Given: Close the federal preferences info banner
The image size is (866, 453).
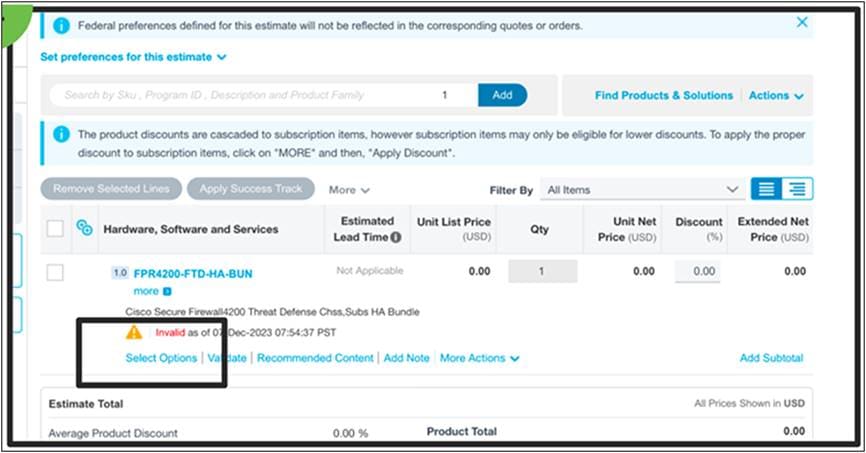Looking at the screenshot, I should point(801,22).
